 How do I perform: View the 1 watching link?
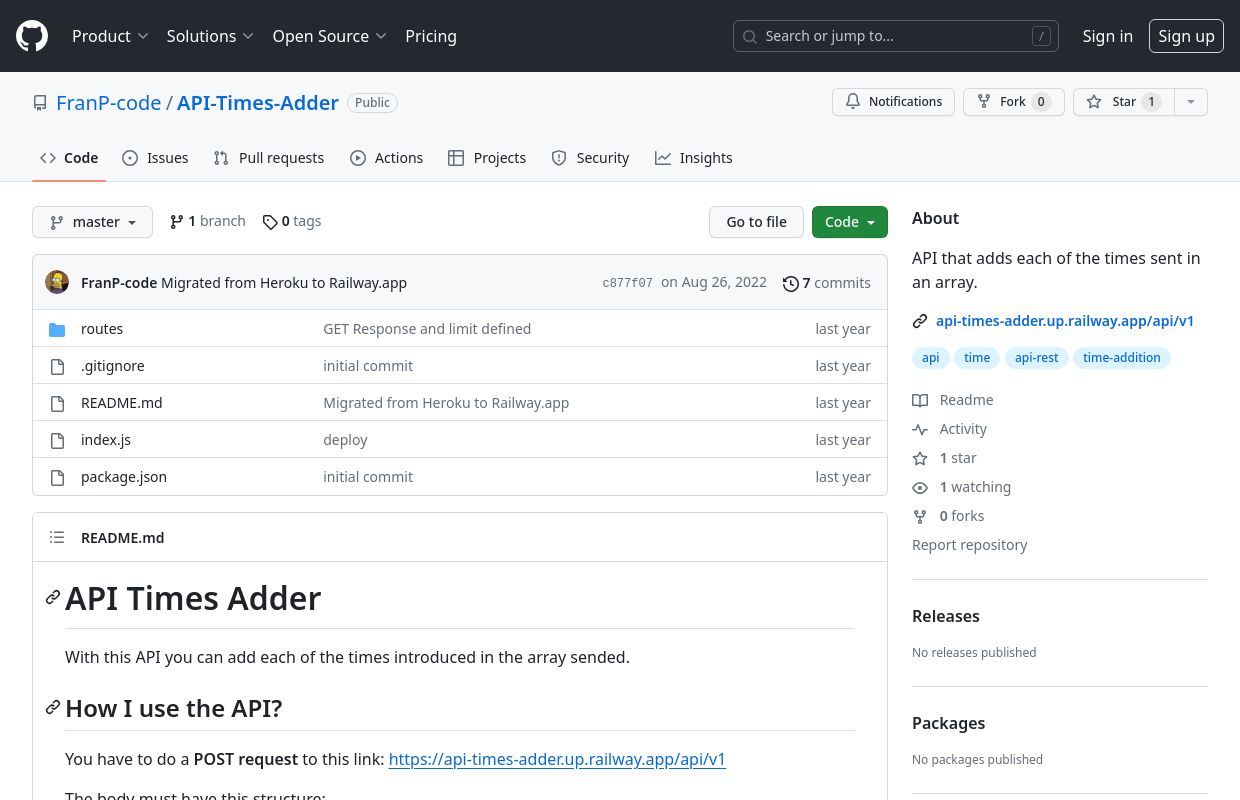pyautogui.click(x=962, y=487)
